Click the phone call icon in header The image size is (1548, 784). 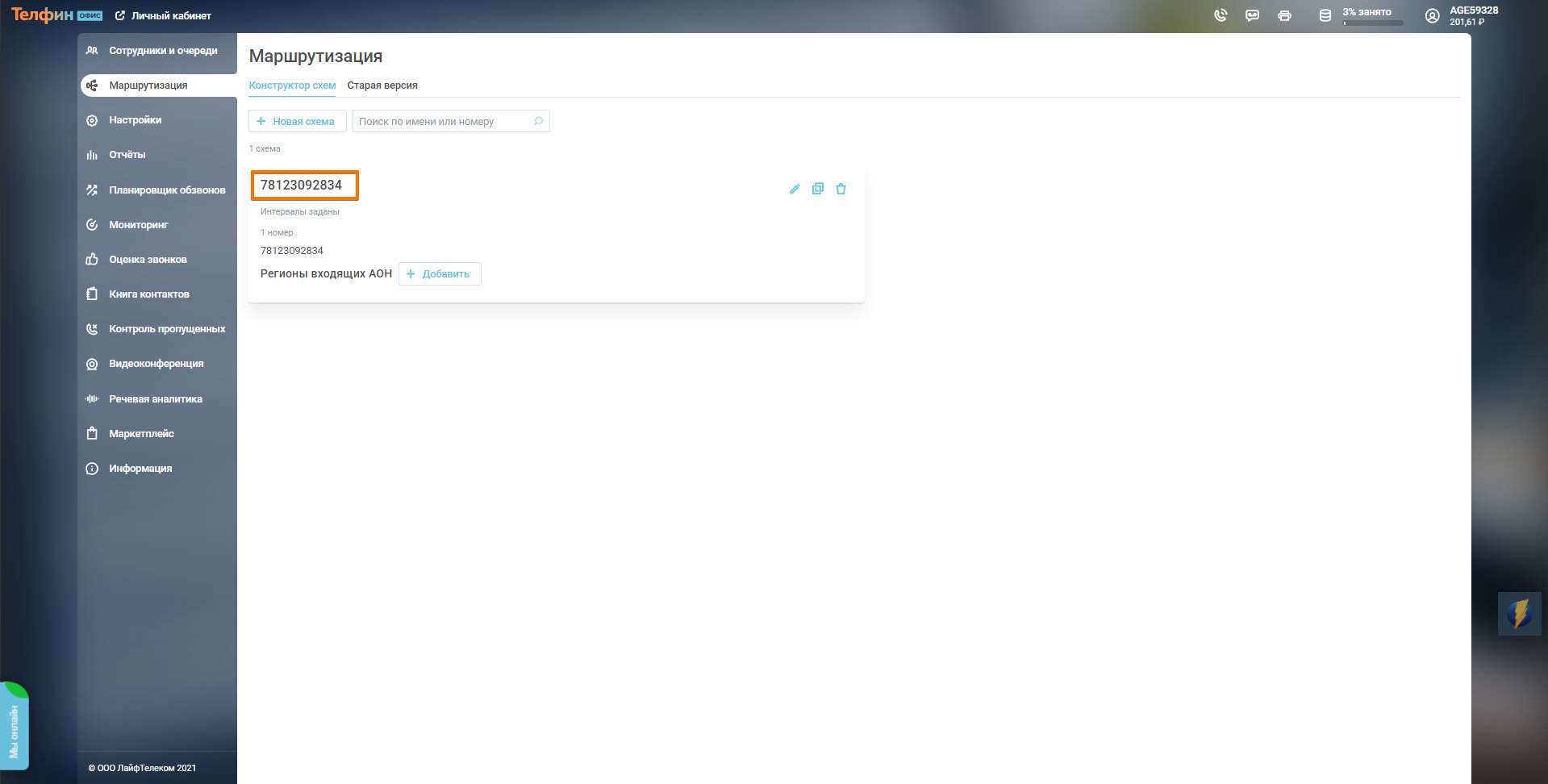(1220, 15)
